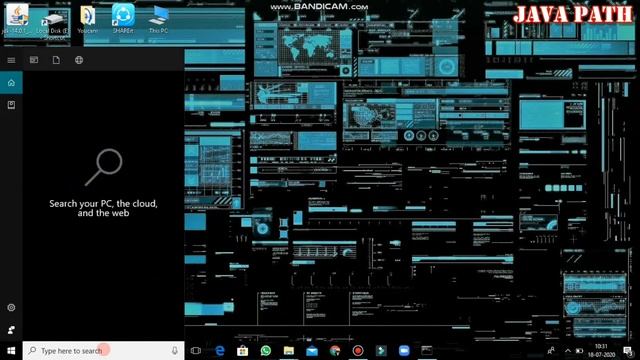
Task: Filter search results by Apps
Action: (34, 60)
